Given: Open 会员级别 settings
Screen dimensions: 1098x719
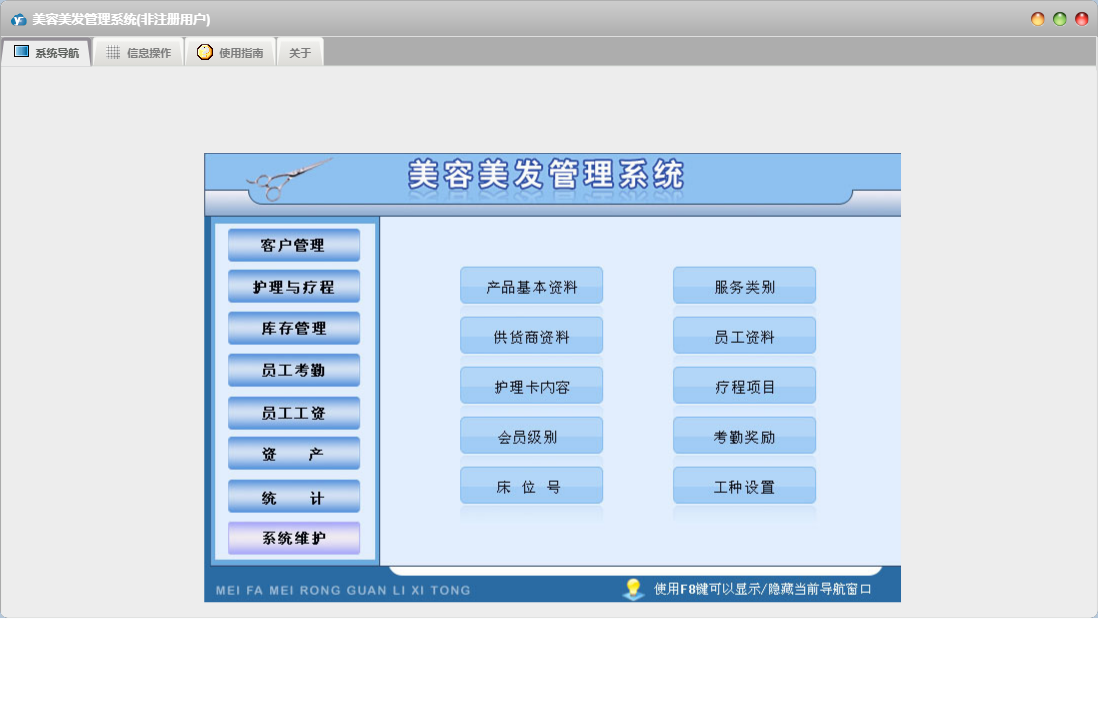Looking at the screenshot, I should tap(531, 435).
